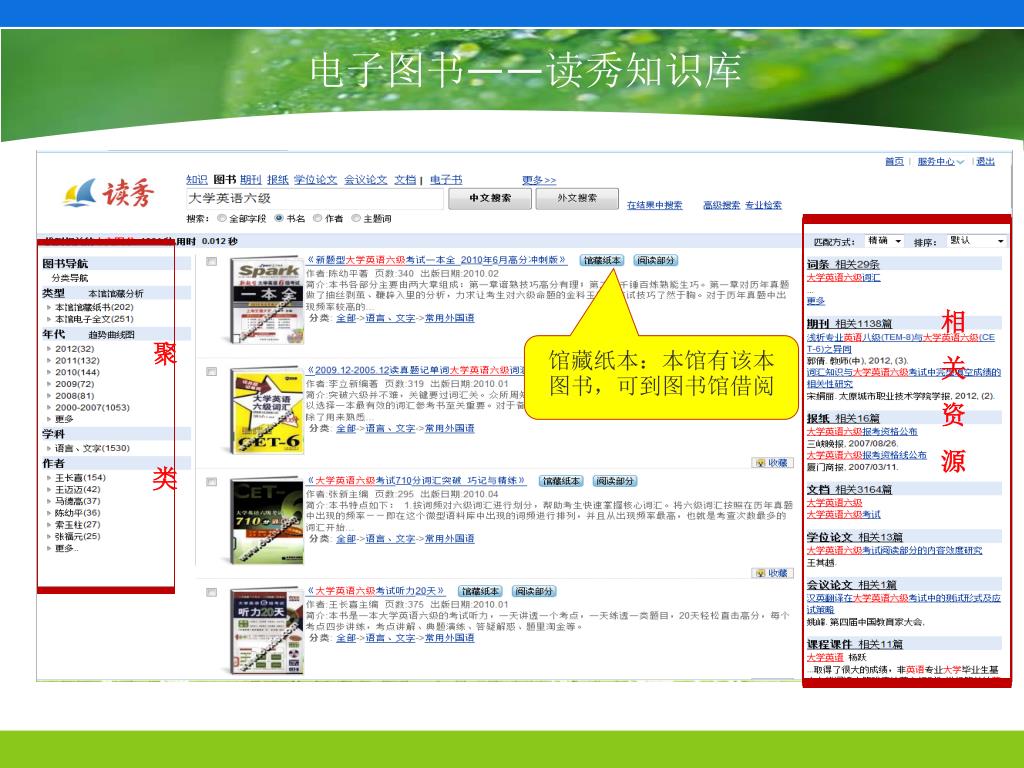Filter by years 2000-2007(1053)

(x=92, y=408)
